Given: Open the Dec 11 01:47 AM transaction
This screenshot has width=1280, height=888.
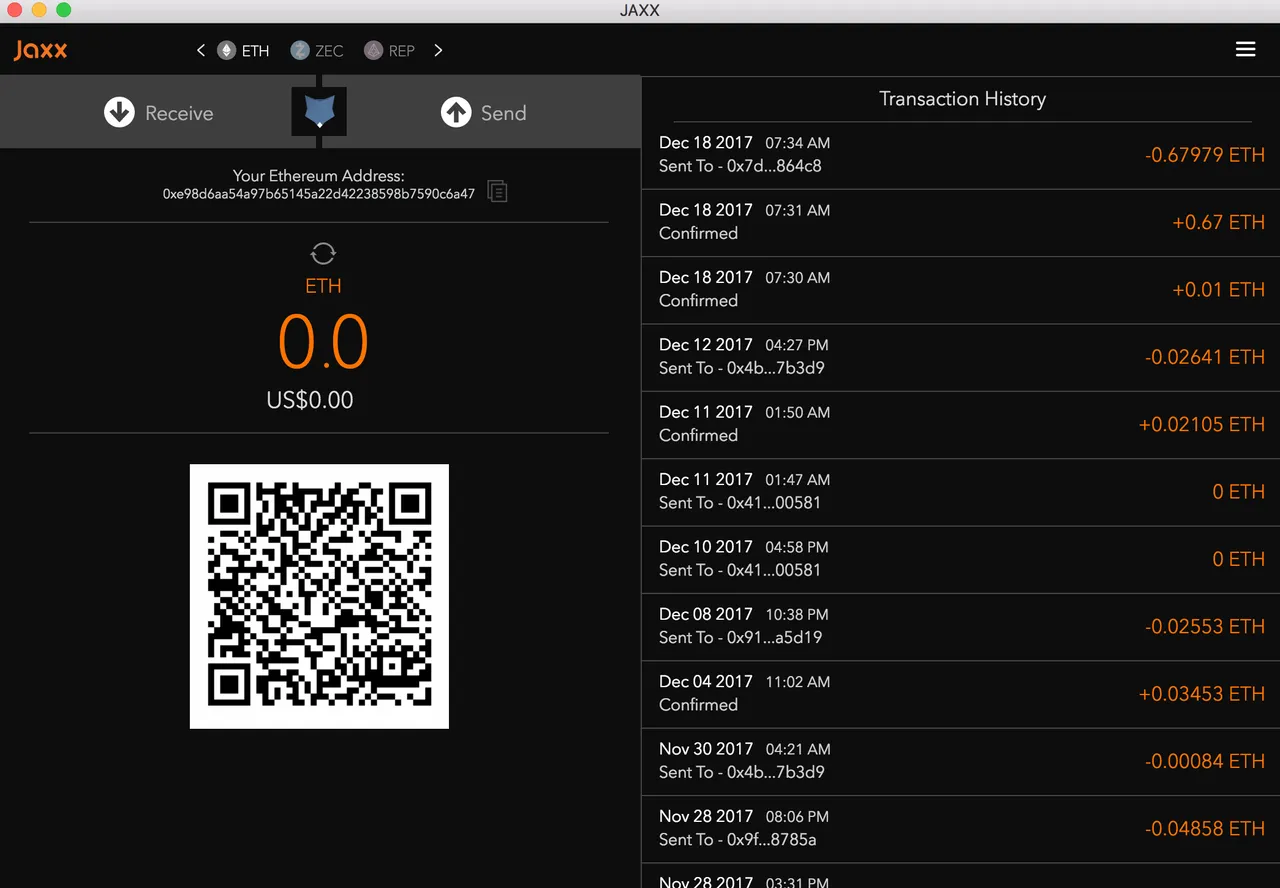Looking at the screenshot, I should click(961, 491).
